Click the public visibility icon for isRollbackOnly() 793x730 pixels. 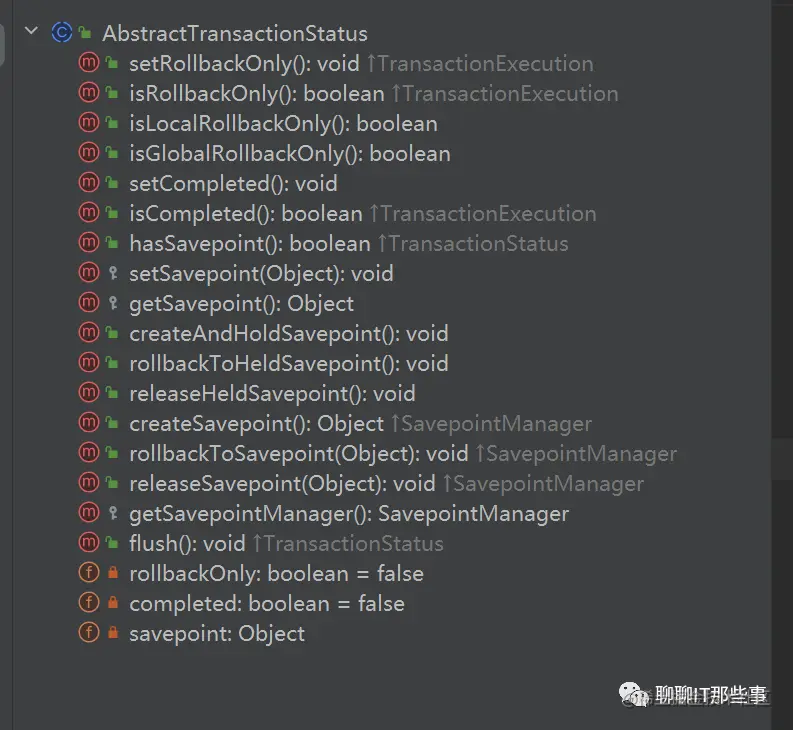pyautogui.click(x=112, y=93)
